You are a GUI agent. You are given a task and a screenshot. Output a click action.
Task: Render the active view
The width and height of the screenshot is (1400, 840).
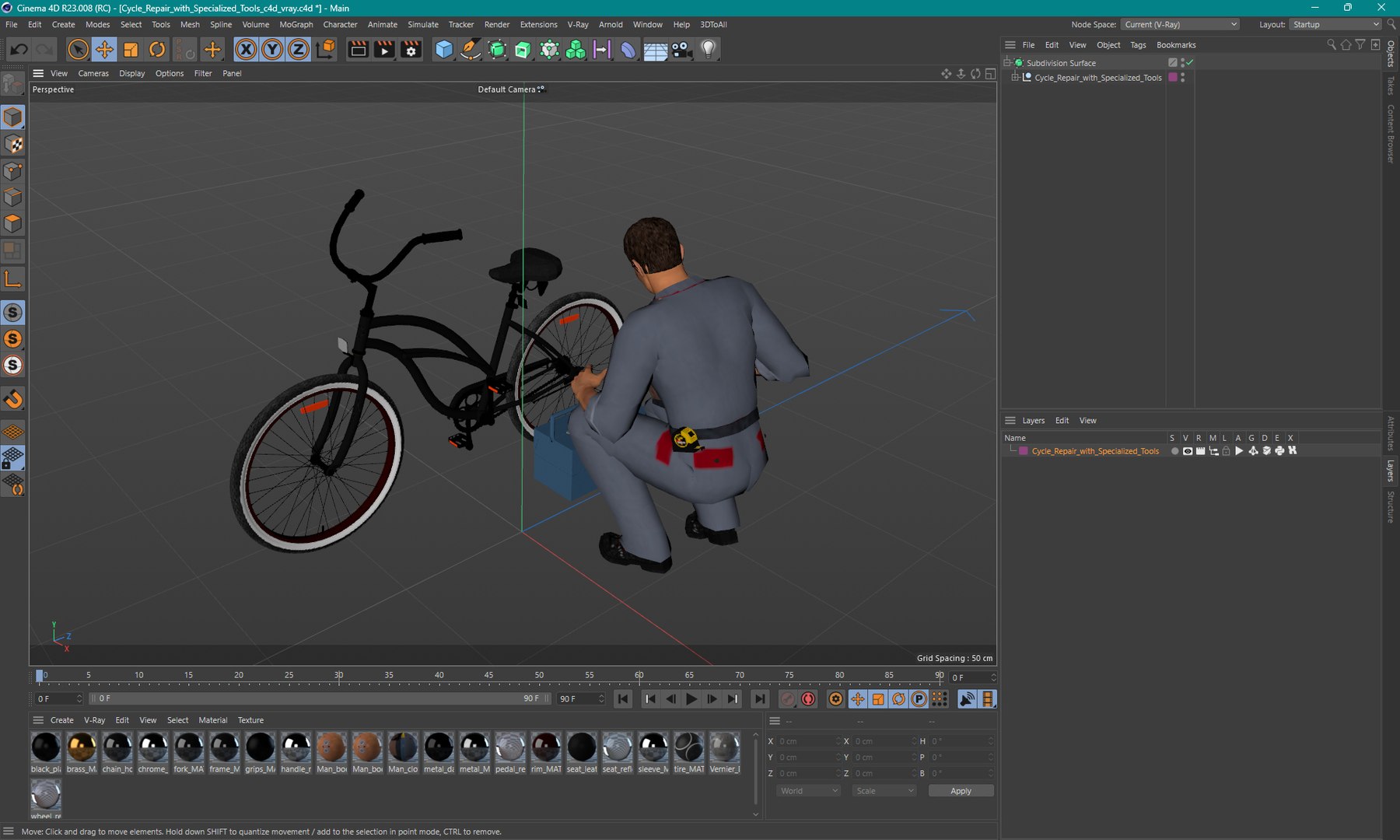click(358, 49)
